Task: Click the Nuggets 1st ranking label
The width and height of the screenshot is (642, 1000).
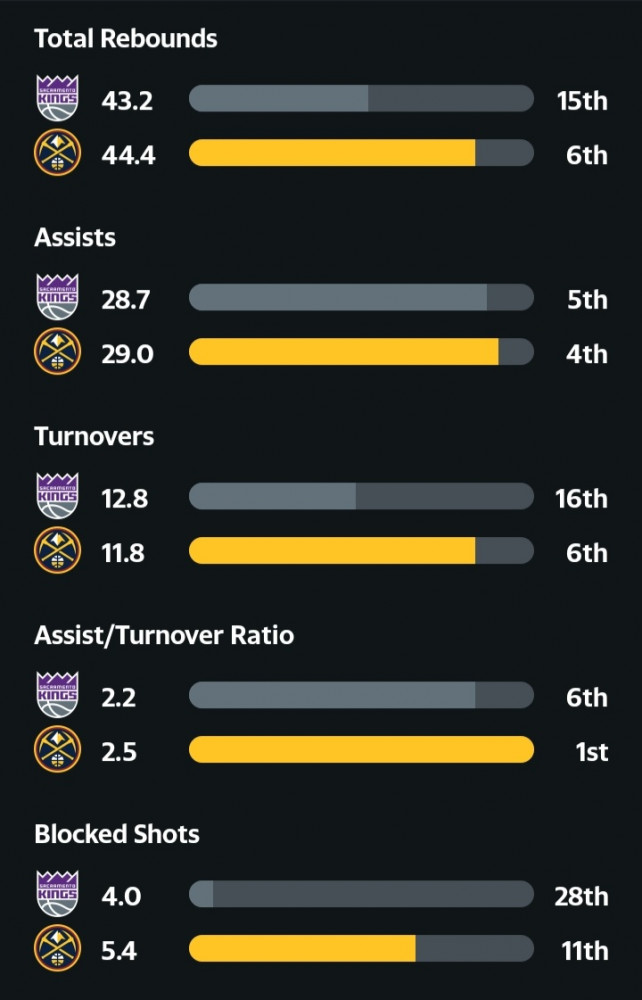Action: (x=592, y=752)
